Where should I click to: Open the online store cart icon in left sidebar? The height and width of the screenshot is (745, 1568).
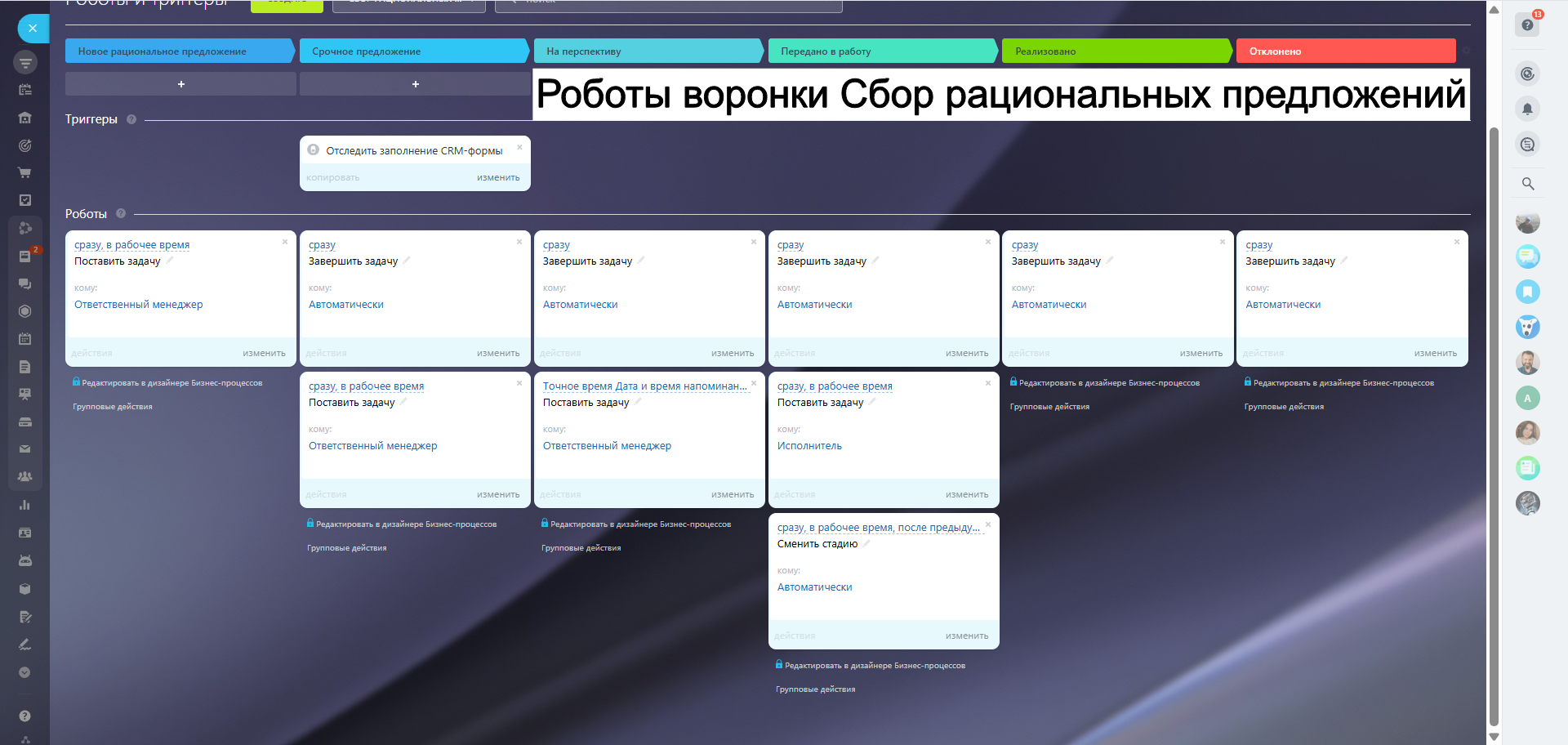point(24,172)
